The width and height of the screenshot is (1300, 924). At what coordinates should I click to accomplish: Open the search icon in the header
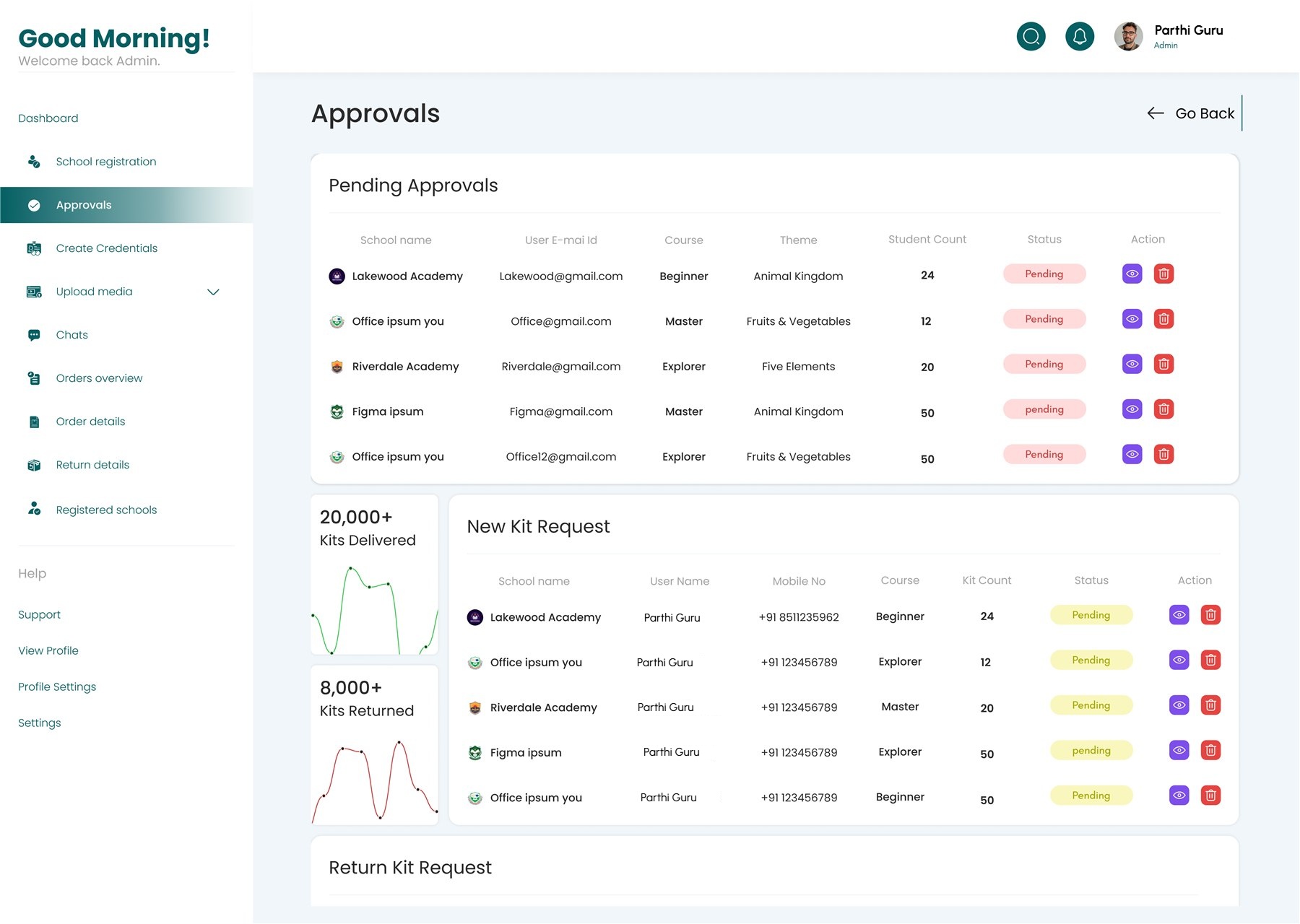pos(1031,36)
